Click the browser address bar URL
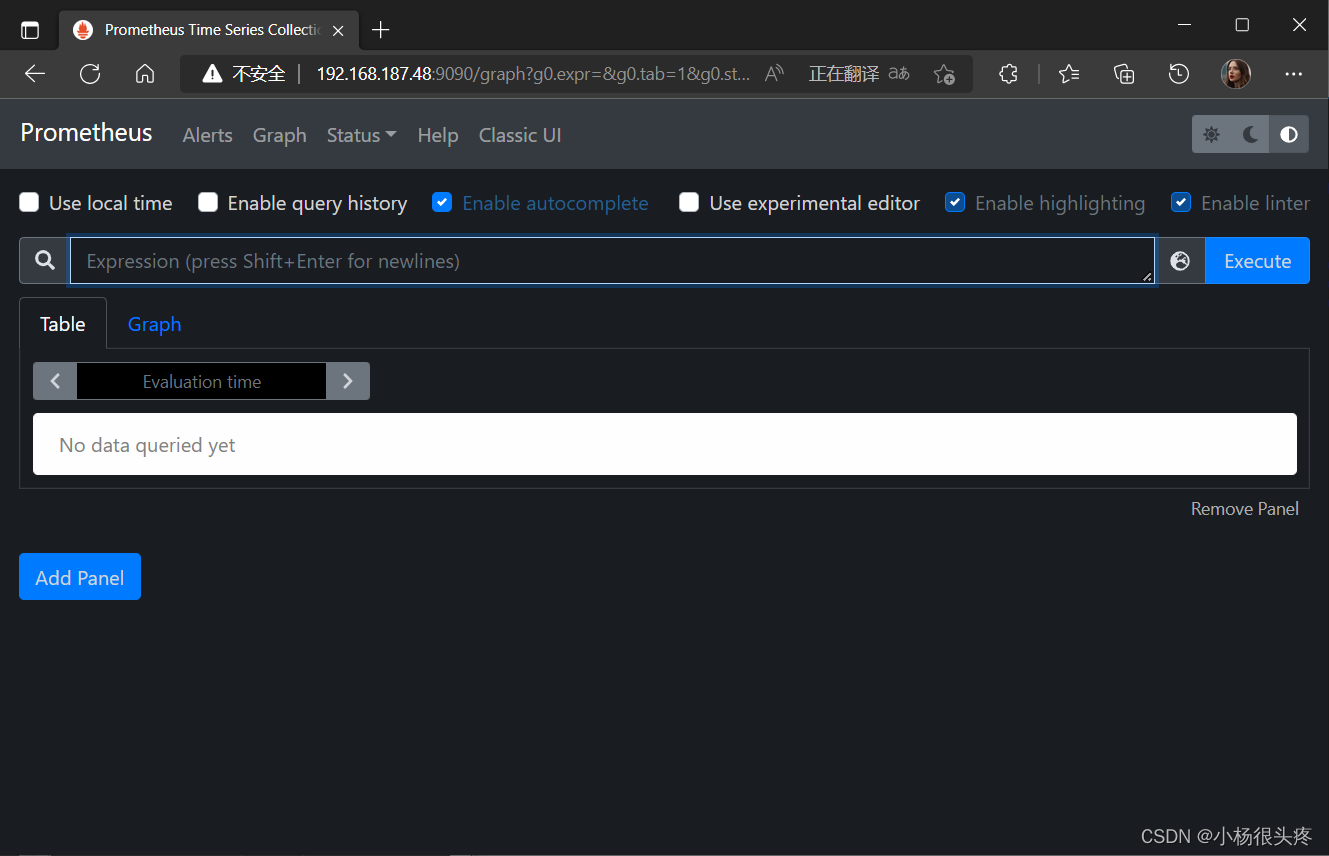This screenshot has height=856, width=1329. 533,73
